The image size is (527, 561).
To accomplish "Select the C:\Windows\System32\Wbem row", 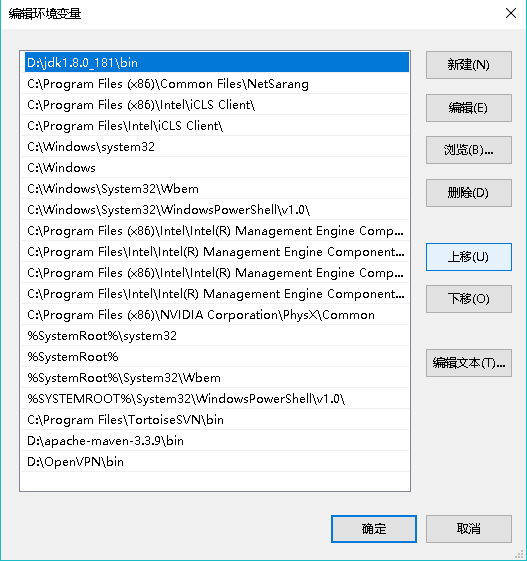I will pyautogui.click(x=217, y=189).
